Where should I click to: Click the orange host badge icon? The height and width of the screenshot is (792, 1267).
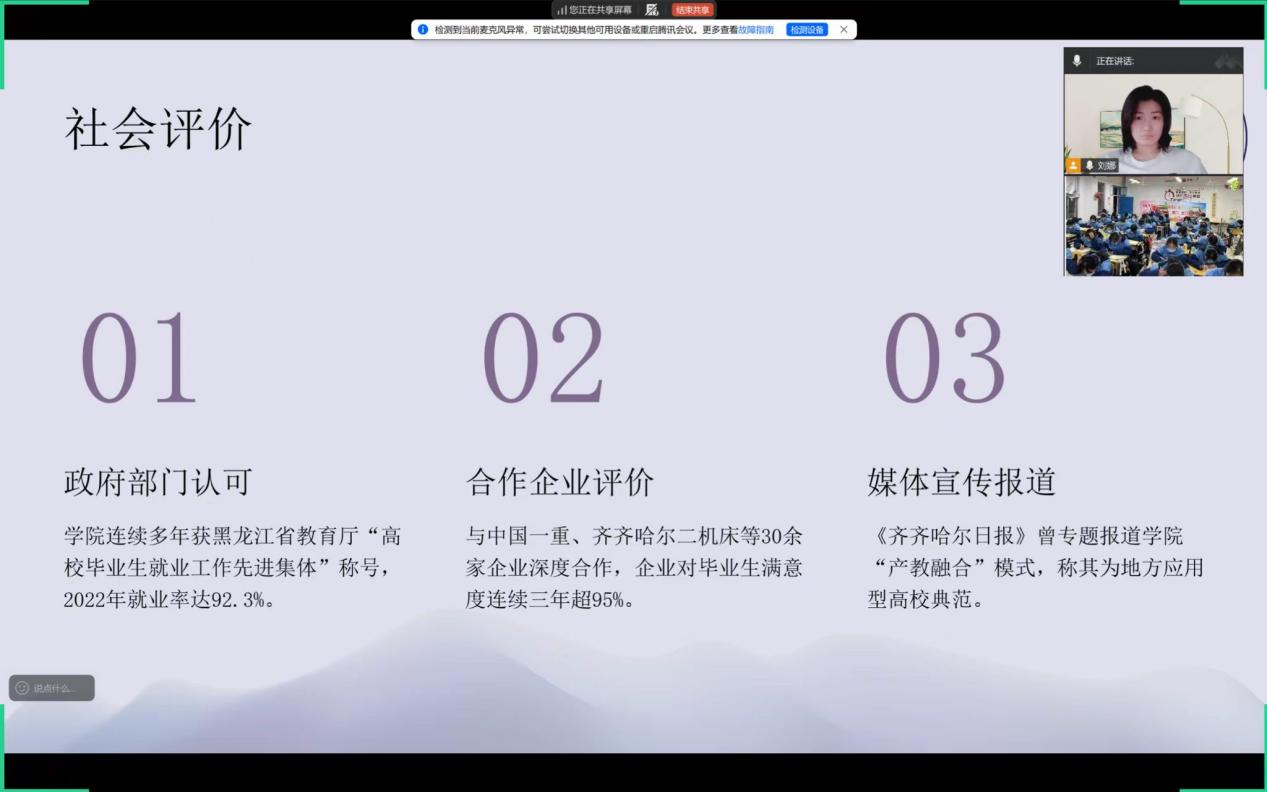pos(1073,166)
